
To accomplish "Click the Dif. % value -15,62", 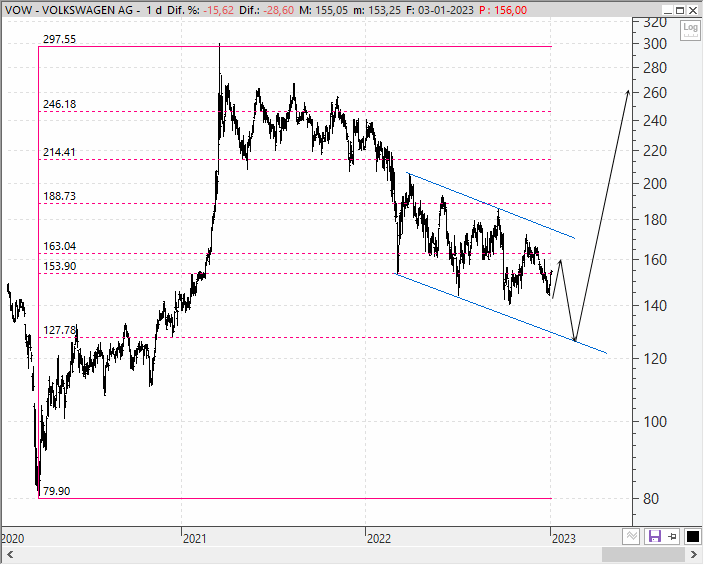I will pos(219,10).
